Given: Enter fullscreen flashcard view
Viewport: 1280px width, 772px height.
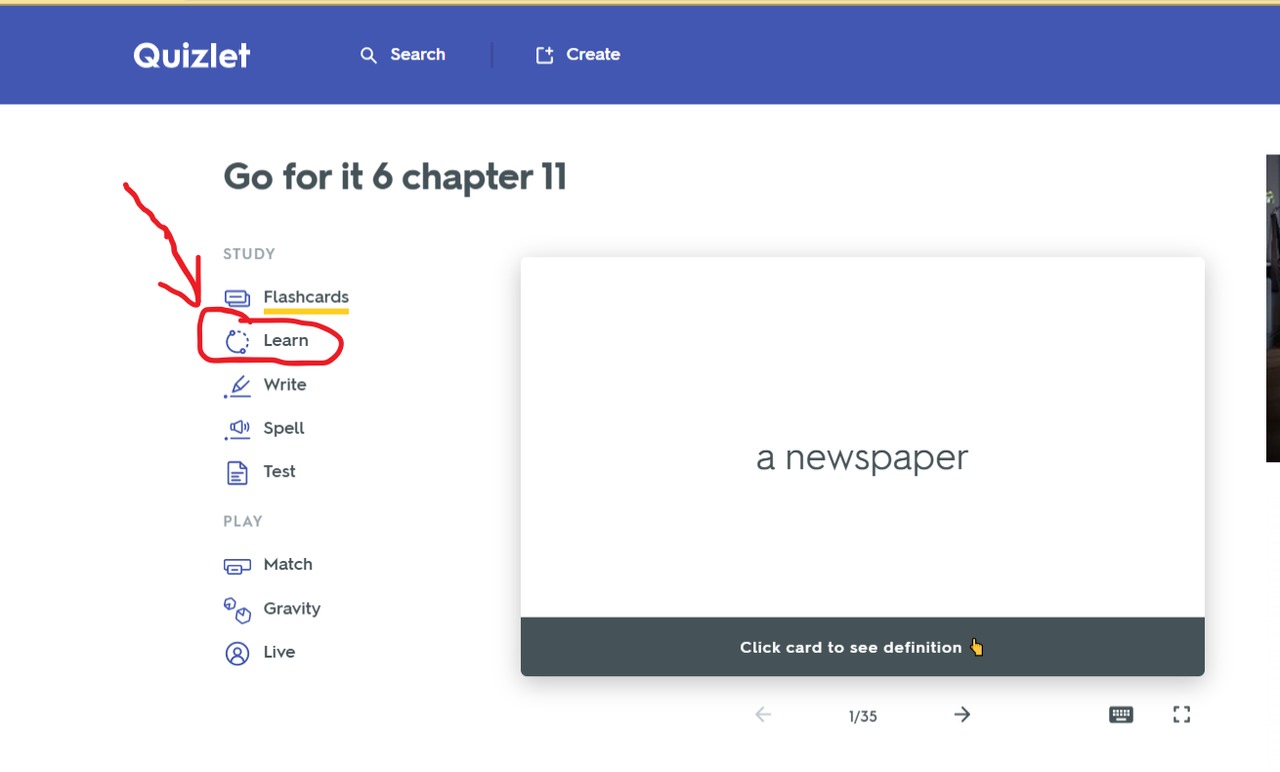Looking at the screenshot, I should 1181,714.
